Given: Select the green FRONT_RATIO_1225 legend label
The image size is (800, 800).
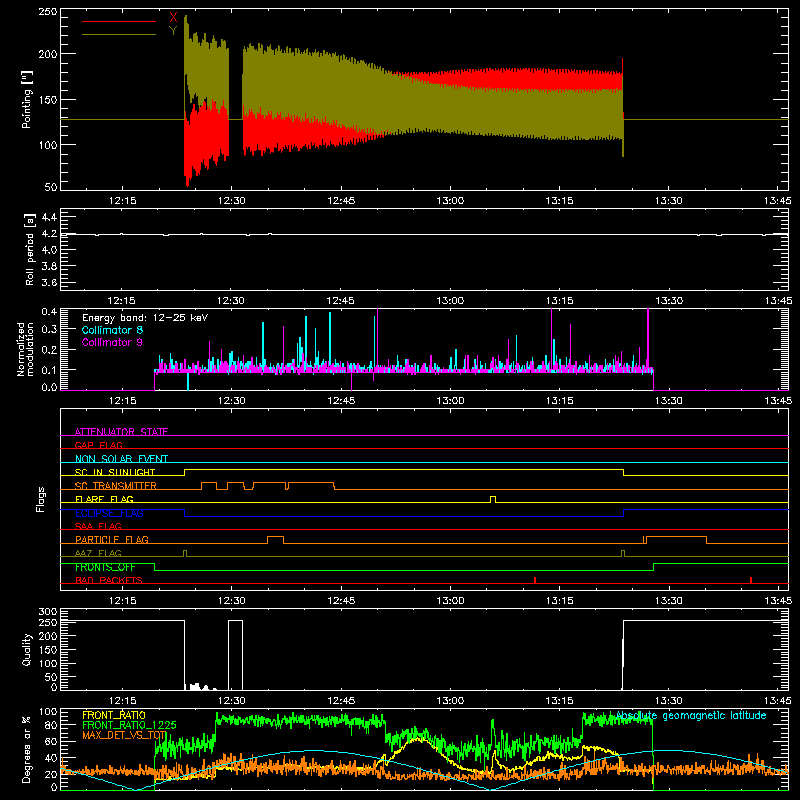Looking at the screenshot, I should (x=129, y=725).
